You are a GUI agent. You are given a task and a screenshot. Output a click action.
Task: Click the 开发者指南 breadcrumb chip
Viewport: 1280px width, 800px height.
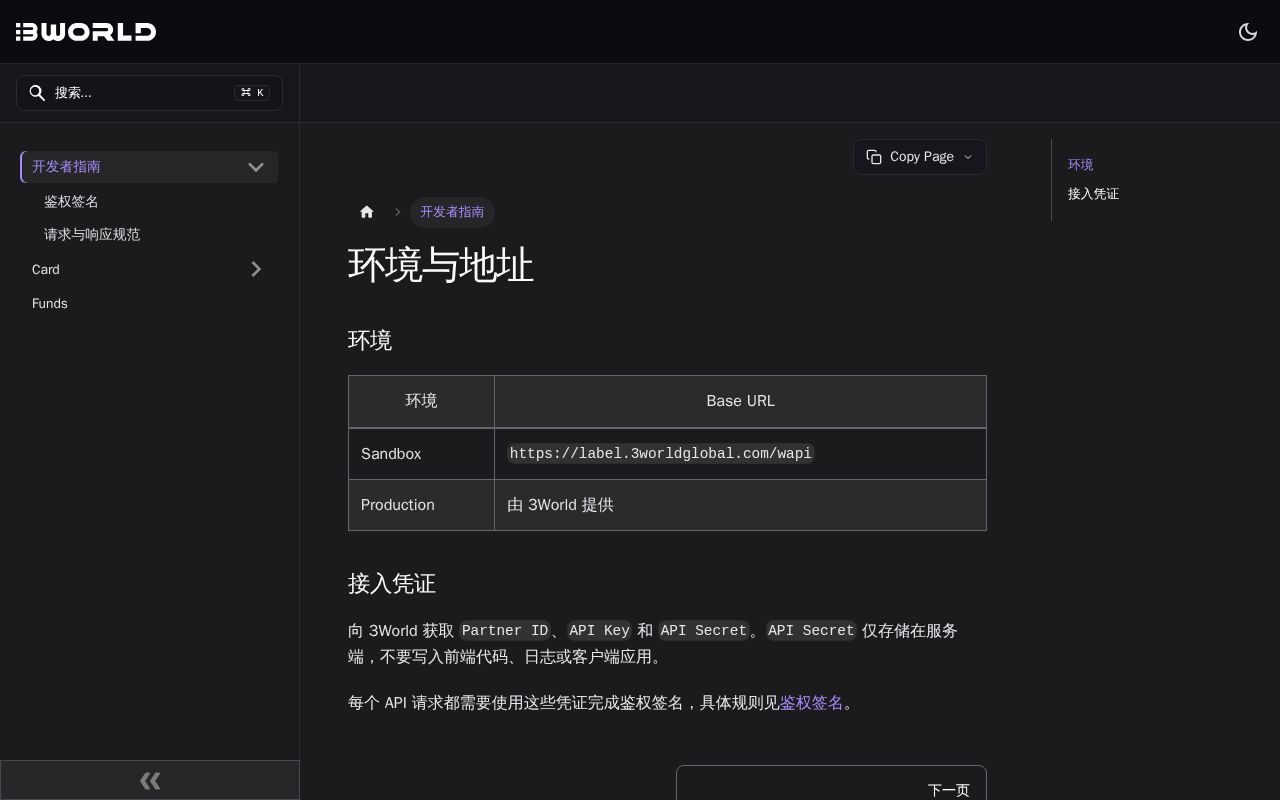pos(452,212)
